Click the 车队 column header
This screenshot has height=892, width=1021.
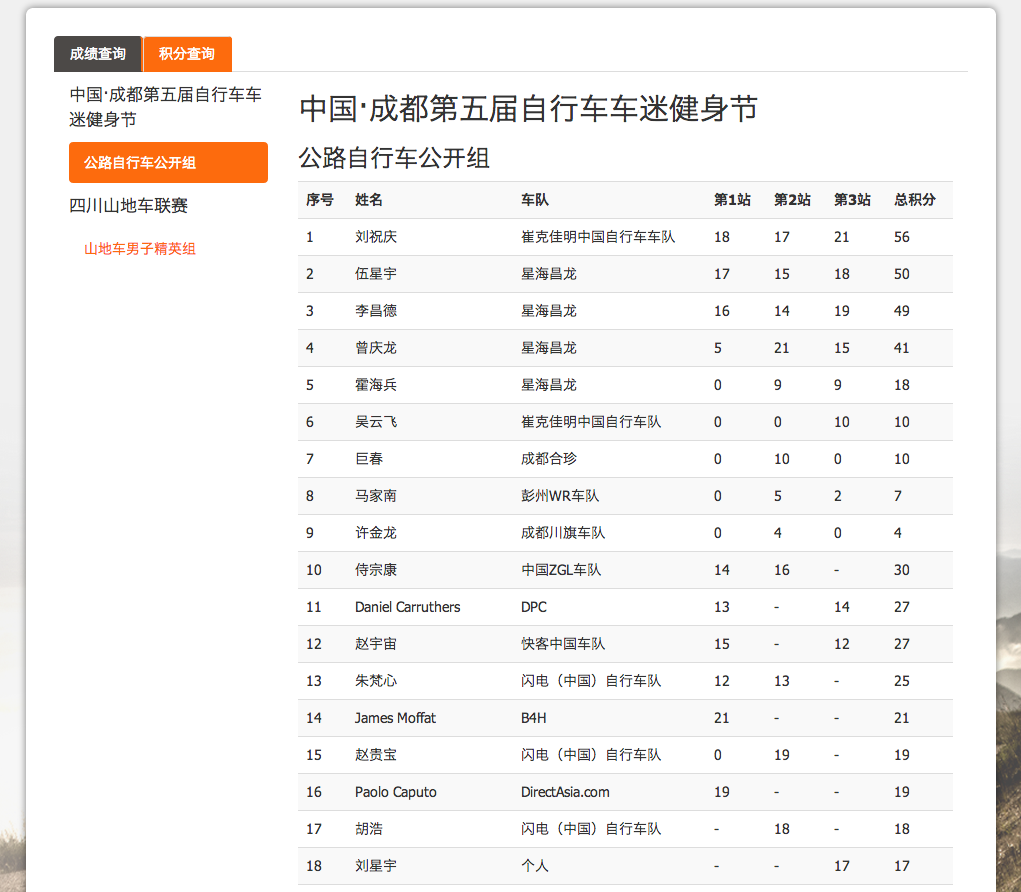click(x=535, y=200)
